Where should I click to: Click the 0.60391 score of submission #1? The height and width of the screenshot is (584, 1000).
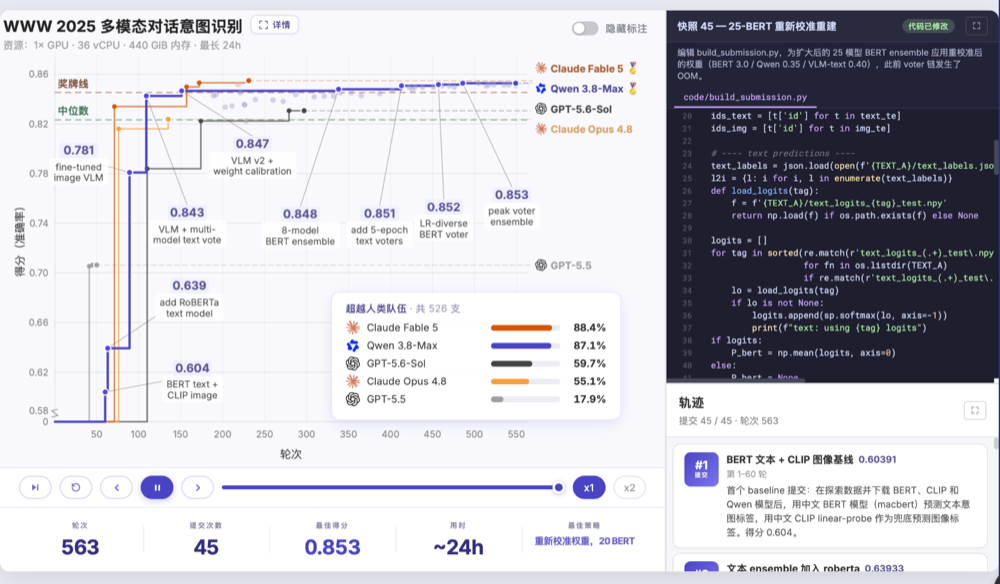pos(877,459)
